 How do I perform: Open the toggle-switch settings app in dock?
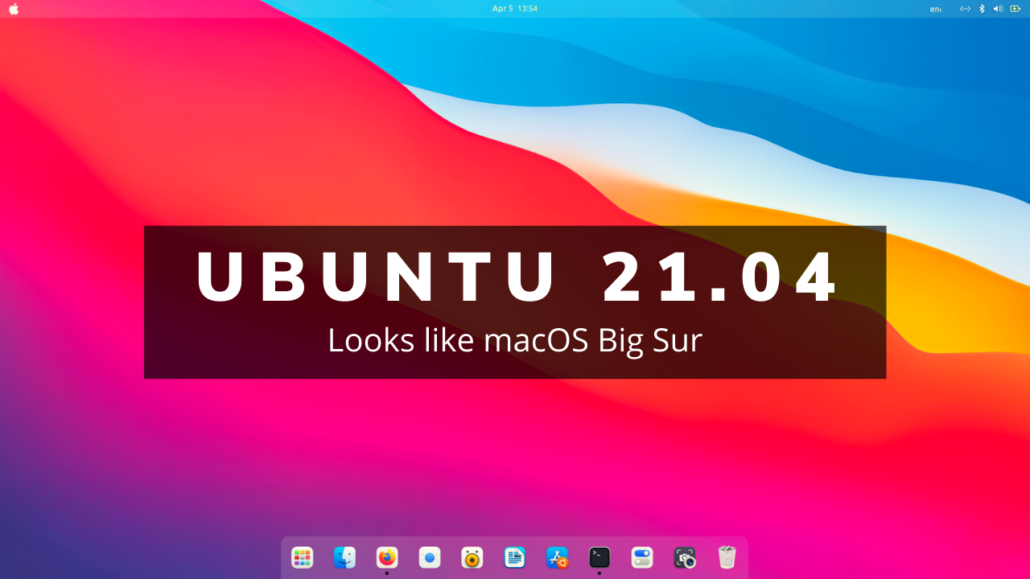pyautogui.click(x=642, y=558)
